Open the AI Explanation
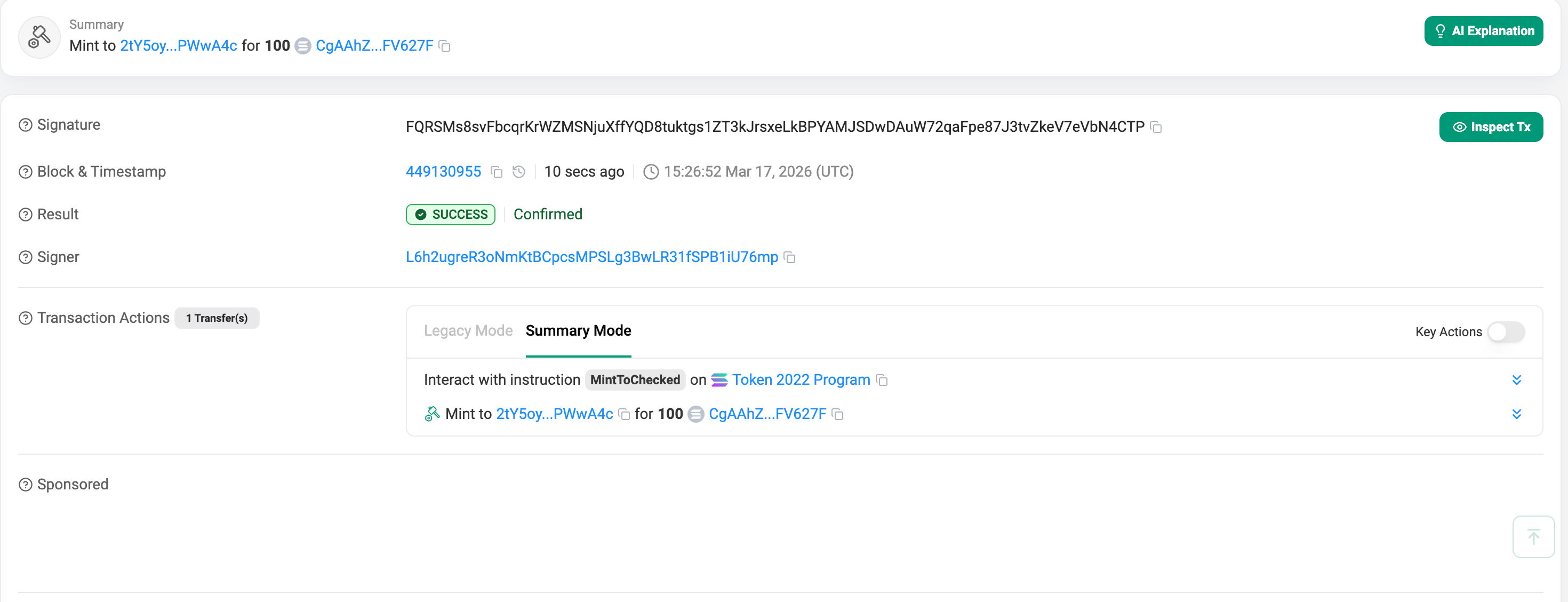The height and width of the screenshot is (602, 1568). tap(1483, 31)
